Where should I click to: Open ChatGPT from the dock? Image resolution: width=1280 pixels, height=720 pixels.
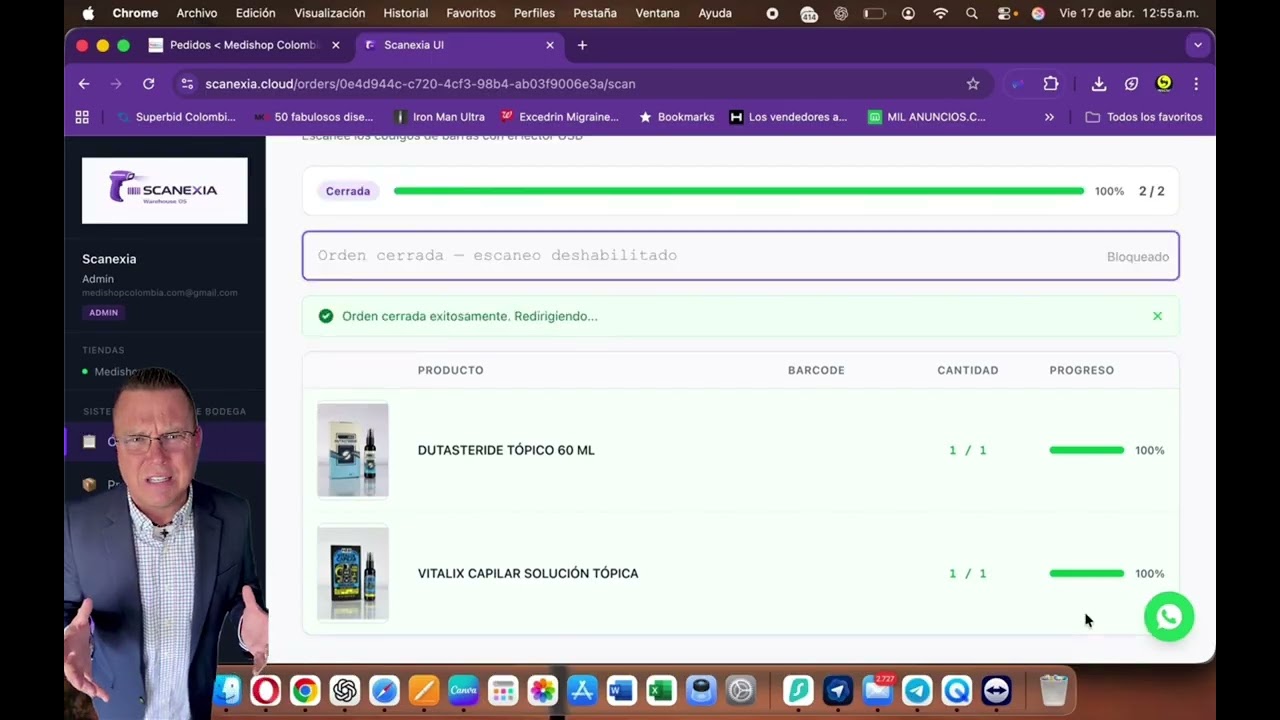(x=345, y=690)
